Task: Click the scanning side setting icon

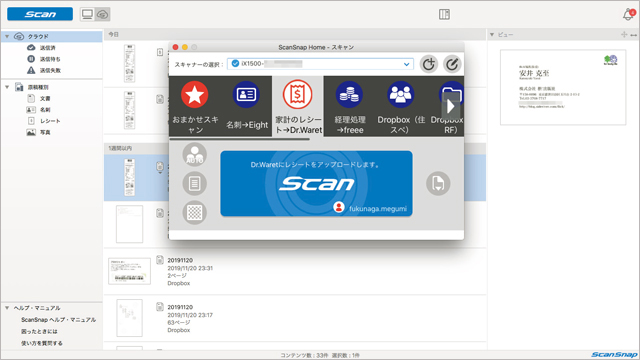Action: [195, 184]
